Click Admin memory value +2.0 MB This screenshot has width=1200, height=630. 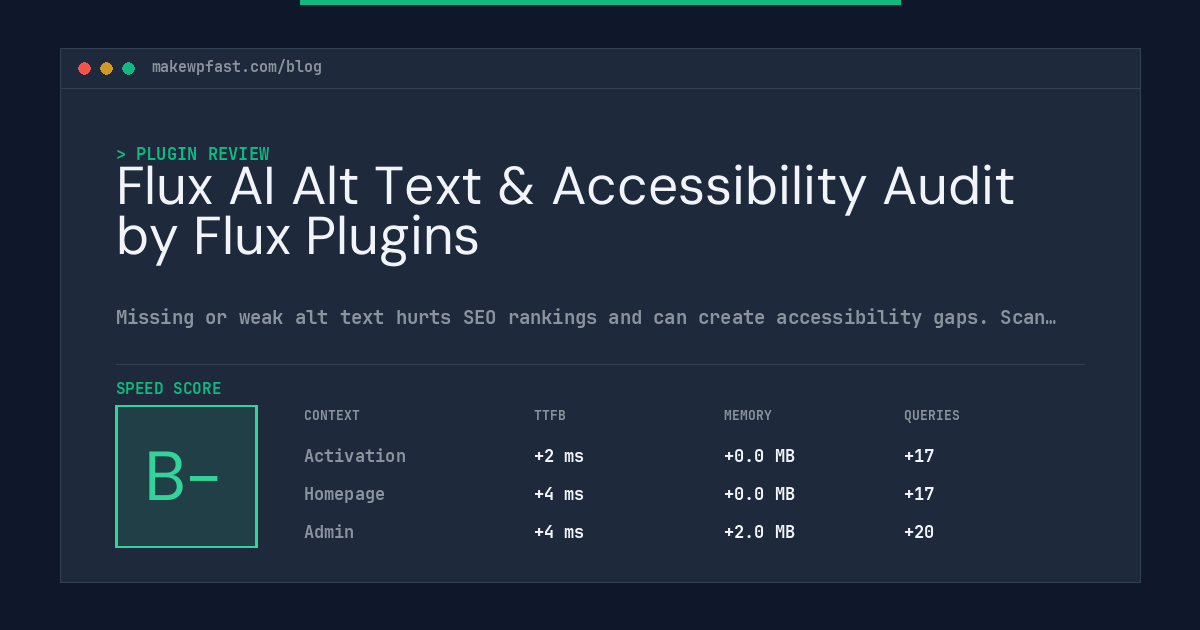pos(759,532)
